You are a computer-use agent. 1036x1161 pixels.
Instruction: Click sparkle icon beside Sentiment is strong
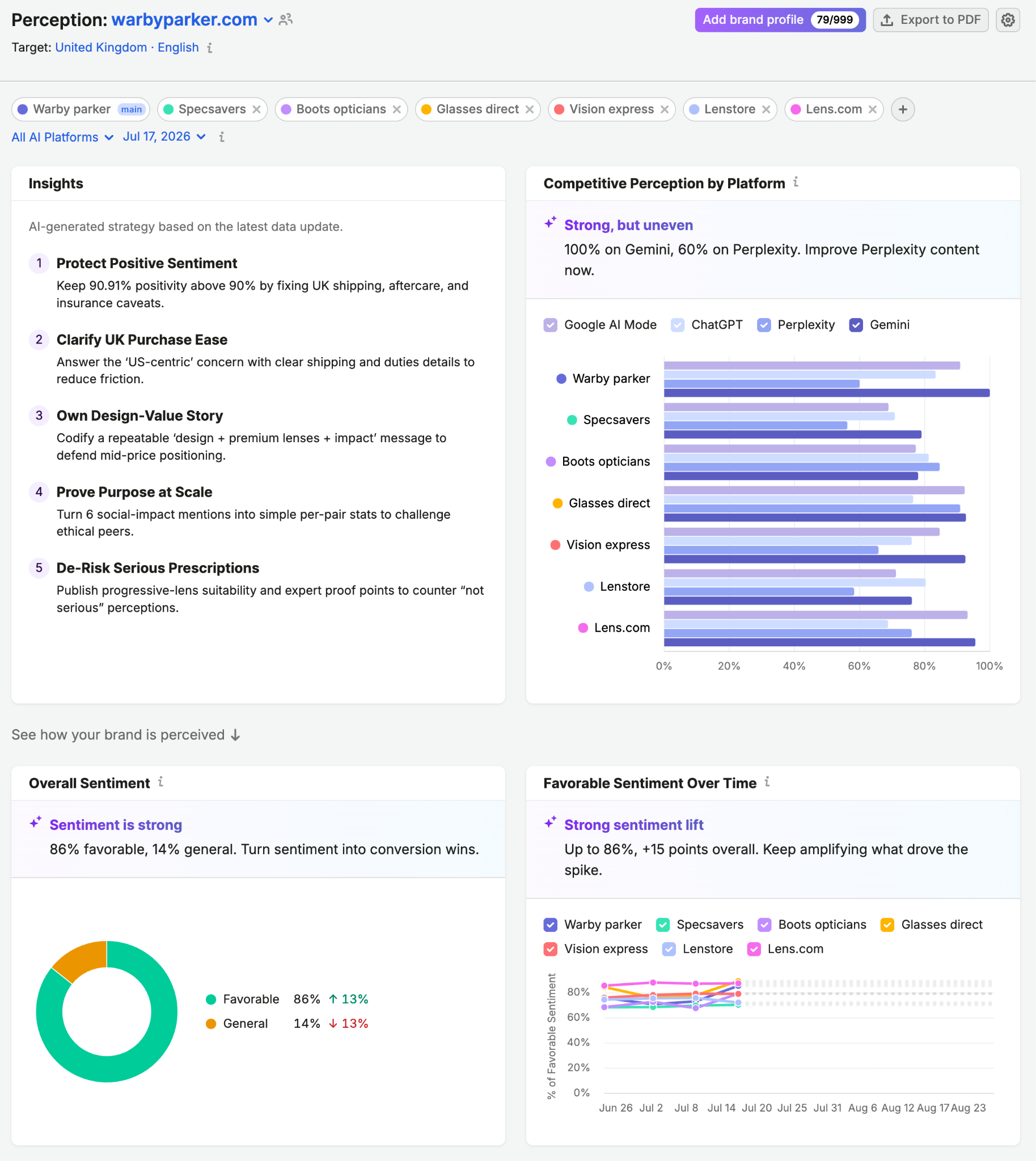35,823
